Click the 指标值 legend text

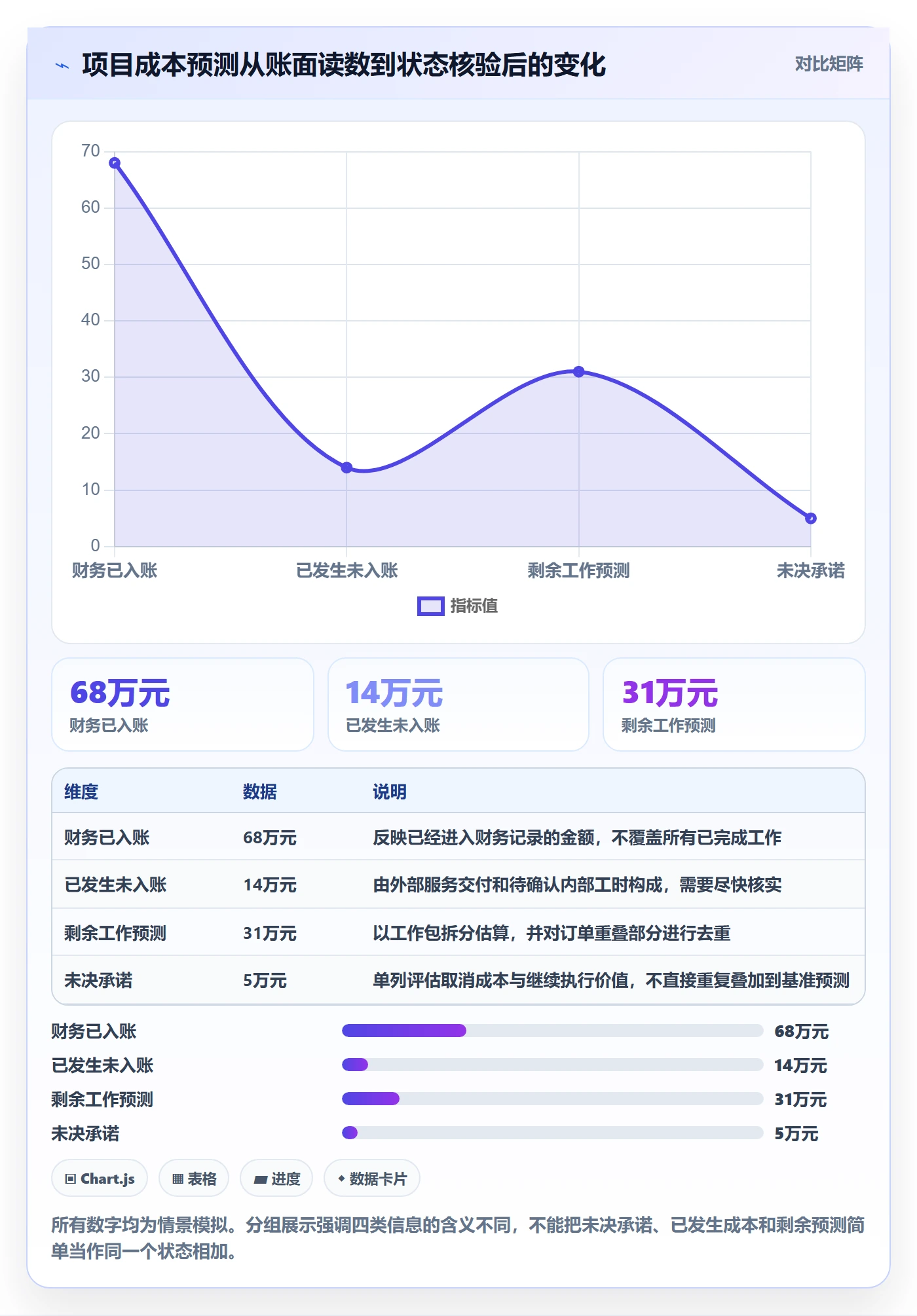(474, 606)
